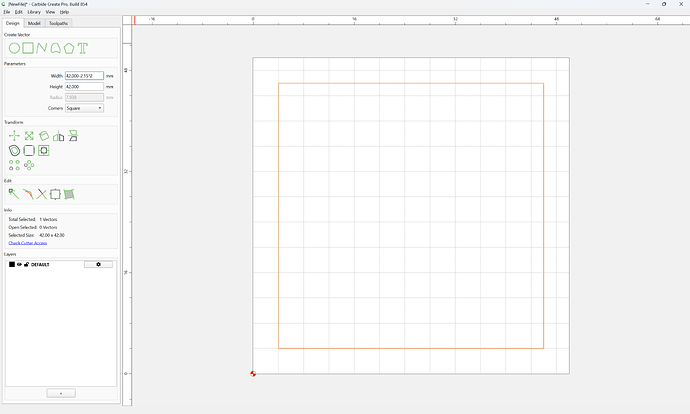Screen dimensions: 690x414
Task: Click the 'Open Selected: 0 Vectors' text
Action: point(33,227)
